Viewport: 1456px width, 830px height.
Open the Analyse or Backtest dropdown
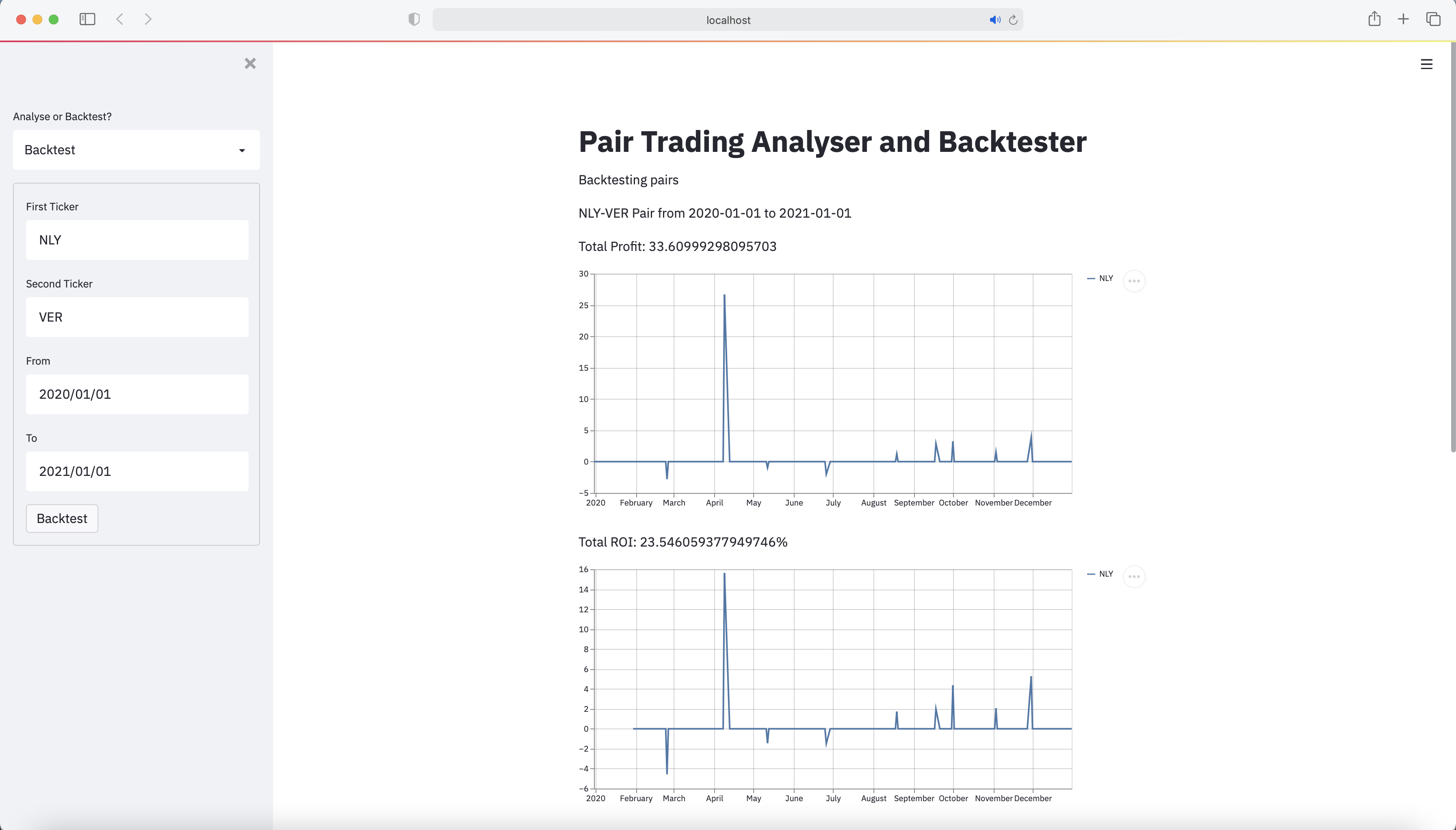[x=136, y=149]
